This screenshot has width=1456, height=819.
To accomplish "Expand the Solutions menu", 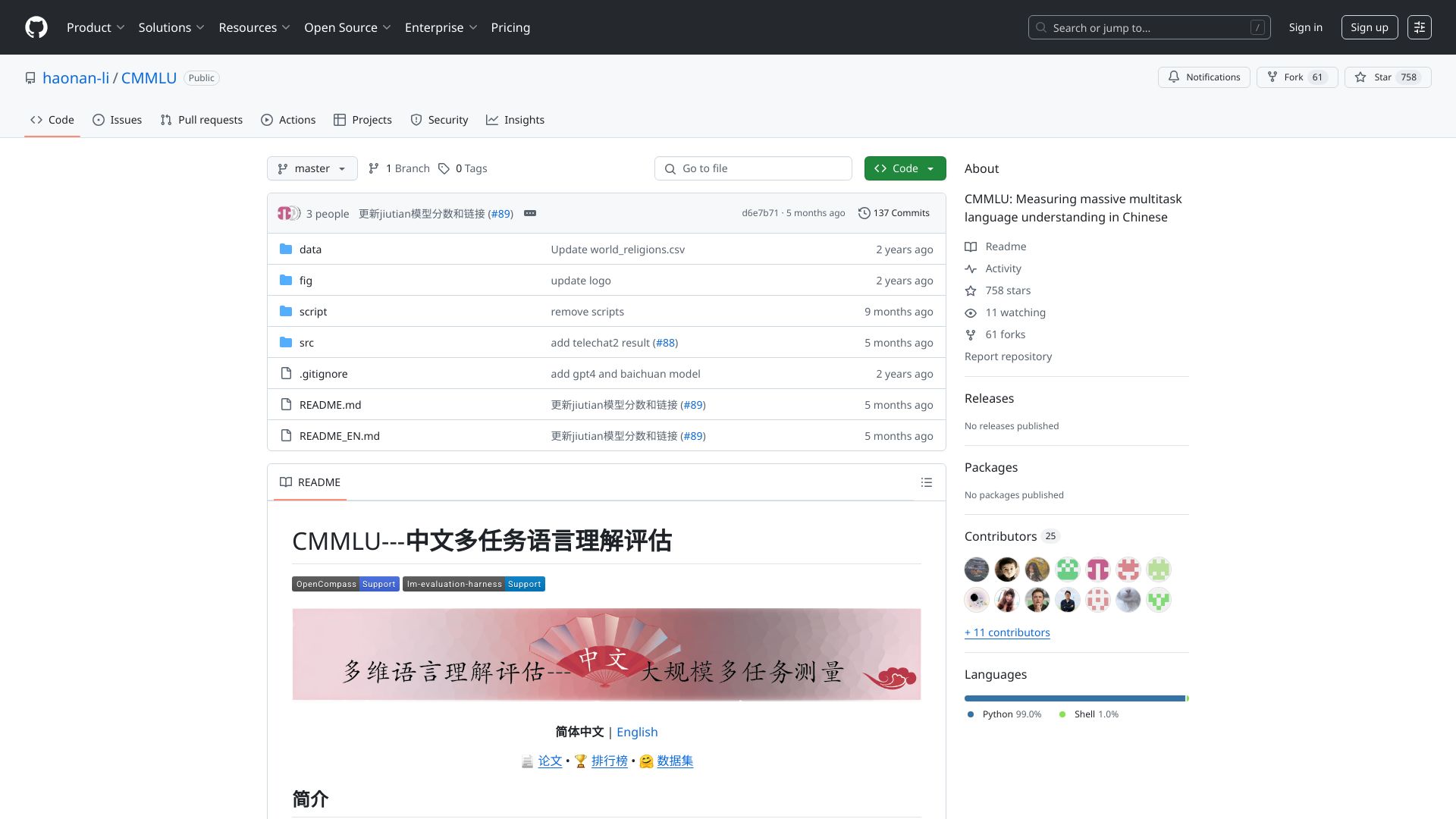I will pyautogui.click(x=171, y=27).
